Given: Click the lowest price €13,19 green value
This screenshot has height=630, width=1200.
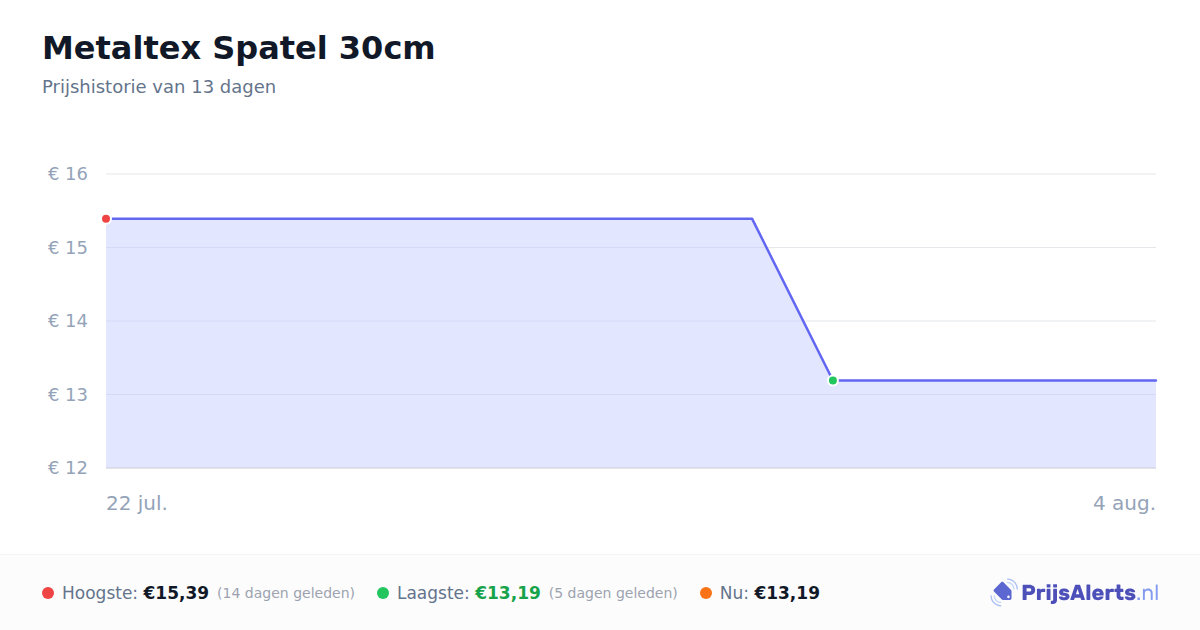Looking at the screenshot, I should (x=508, y=593).
